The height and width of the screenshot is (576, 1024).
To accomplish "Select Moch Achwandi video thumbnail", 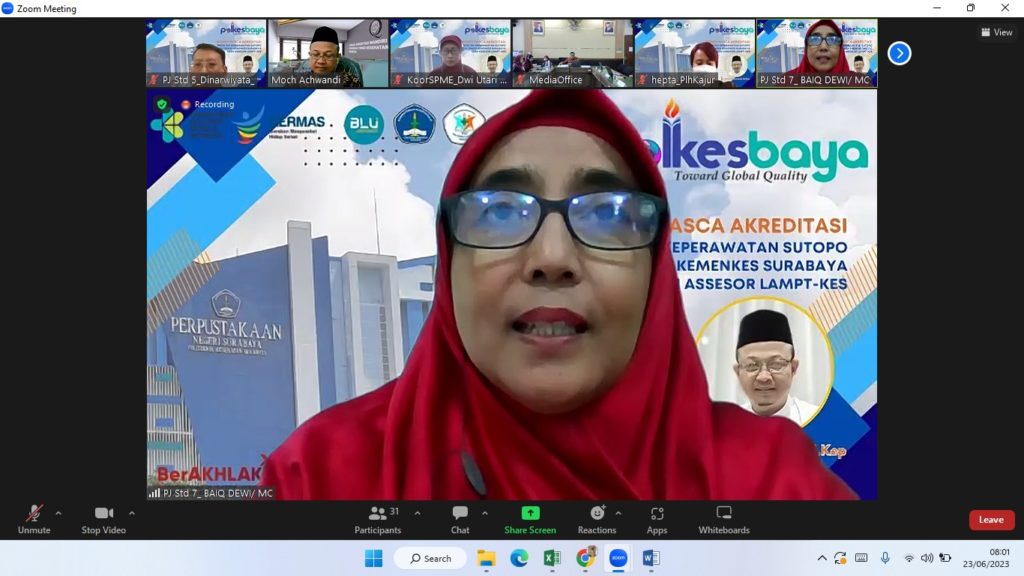I will click(x=328, y=53).
